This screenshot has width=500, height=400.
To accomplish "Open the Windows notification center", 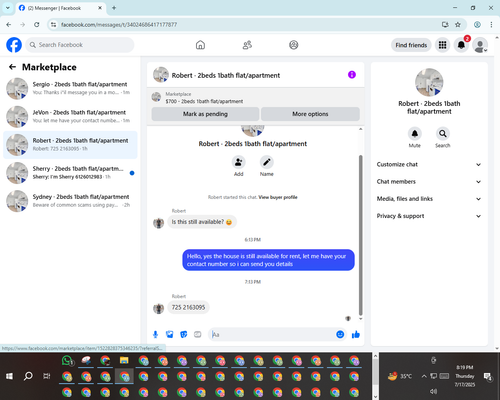I will (x=488, y=376).
